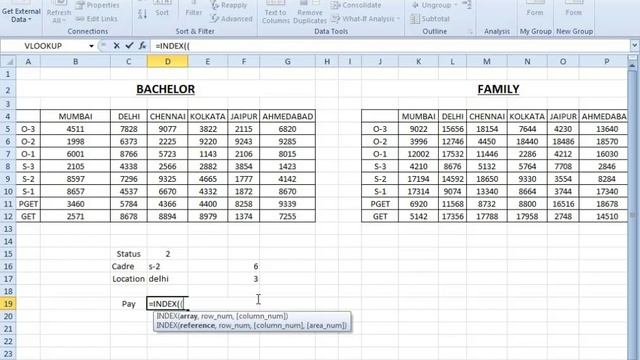Click the Location value delhi
Screen dimensions: 640x360
167,279
